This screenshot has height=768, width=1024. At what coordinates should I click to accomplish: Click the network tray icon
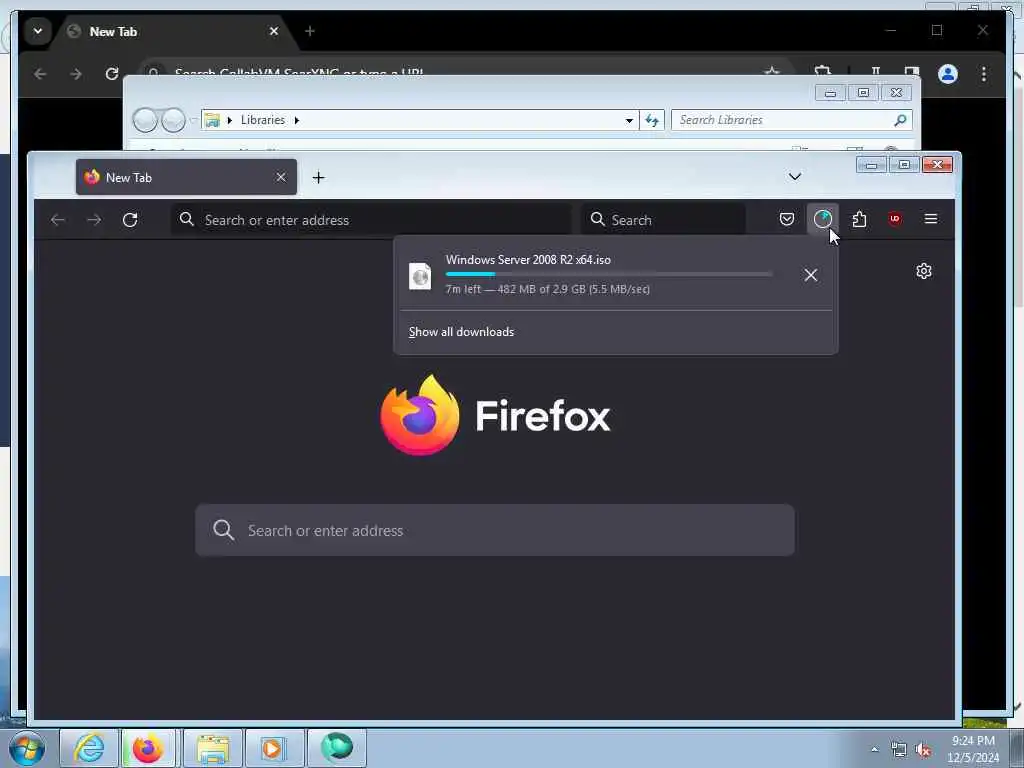[899, 750]
